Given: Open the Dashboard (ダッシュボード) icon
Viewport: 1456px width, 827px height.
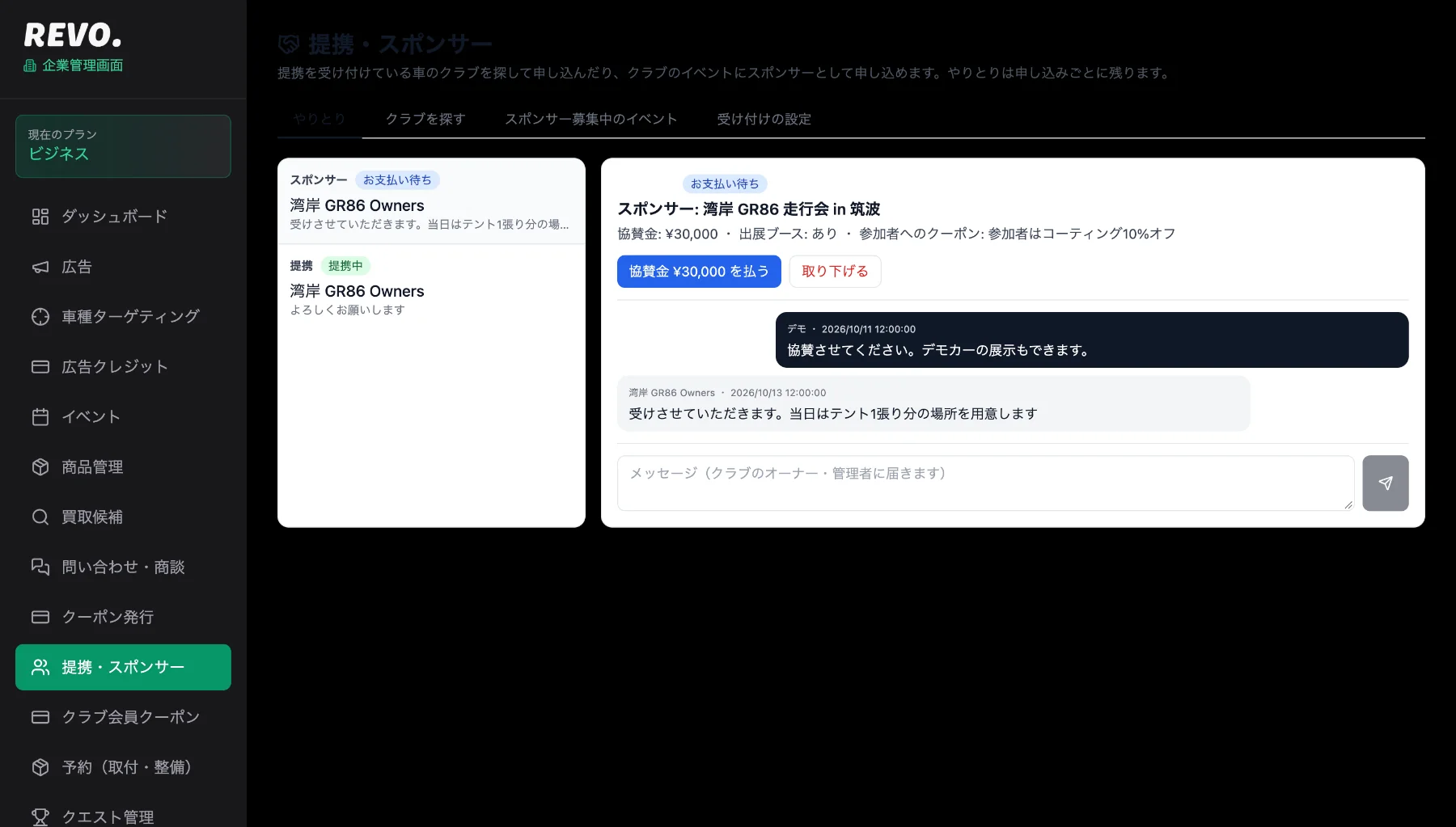Looking at the screenshot, I should [40, 217].
